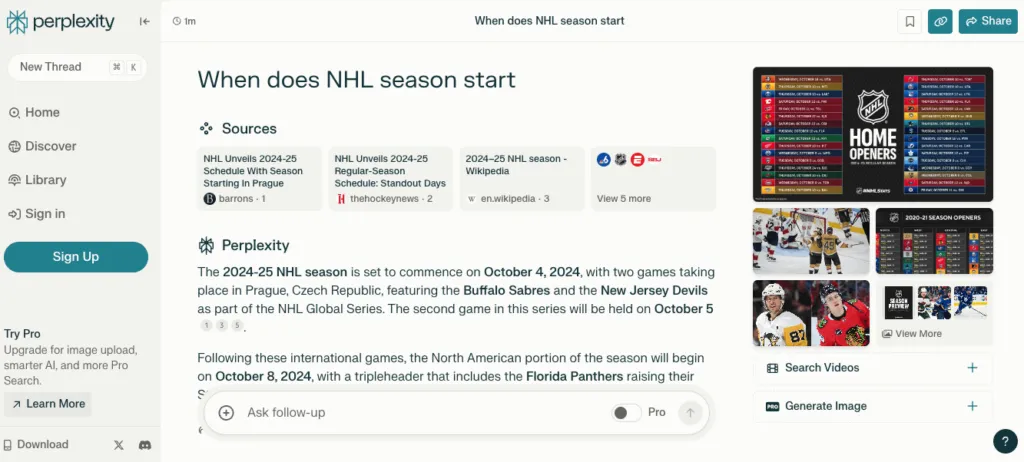Click the Share button
The height and width of the screenshot is (462, 1024).
click(x=988, y=22)
